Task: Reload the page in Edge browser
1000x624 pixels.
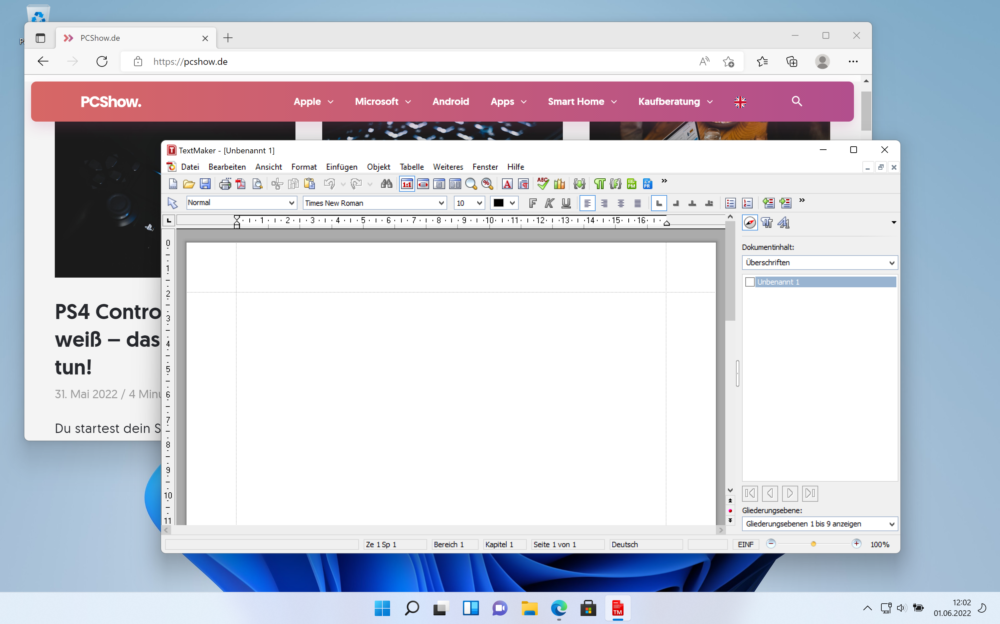Action: [x=101, y=62]
